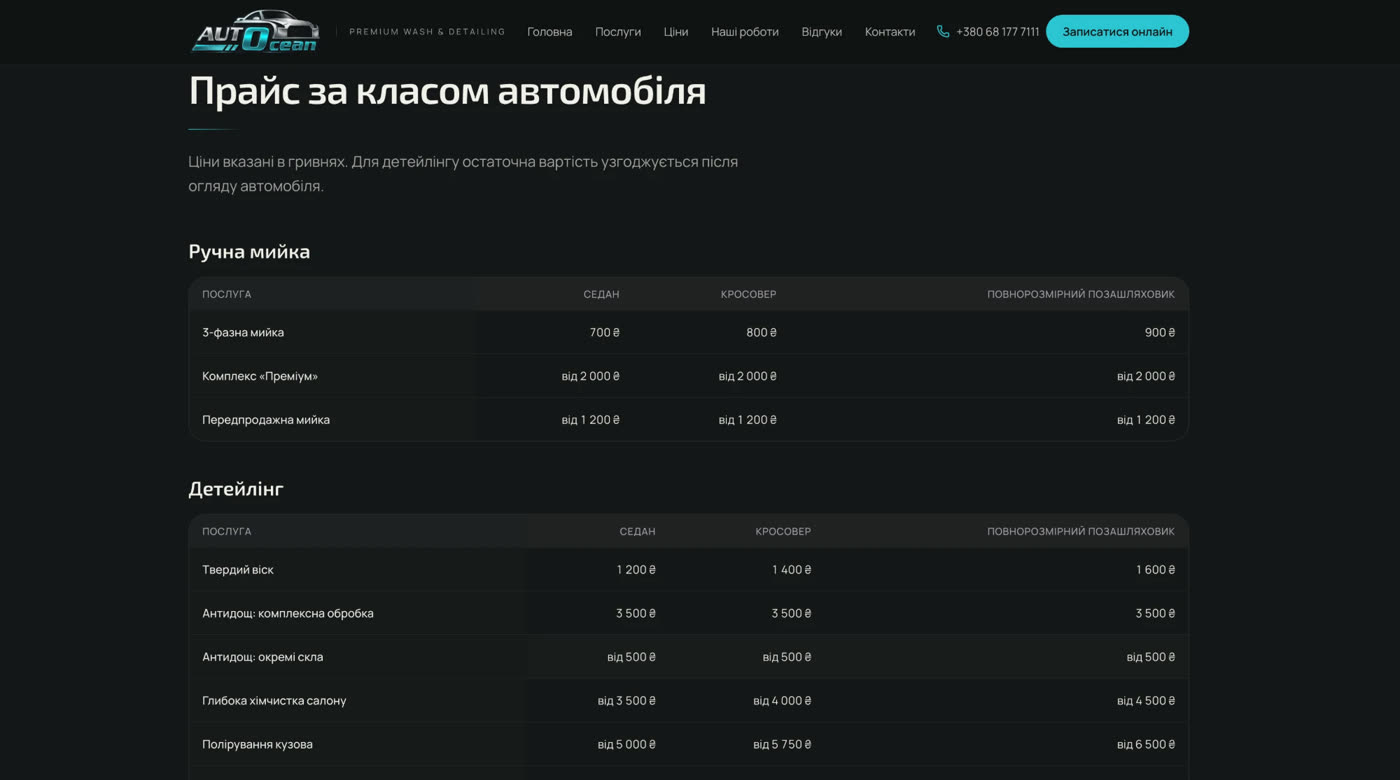Select the heading Прайс за класом автомобіля
1400x780 pixels.
coord(447,91)
